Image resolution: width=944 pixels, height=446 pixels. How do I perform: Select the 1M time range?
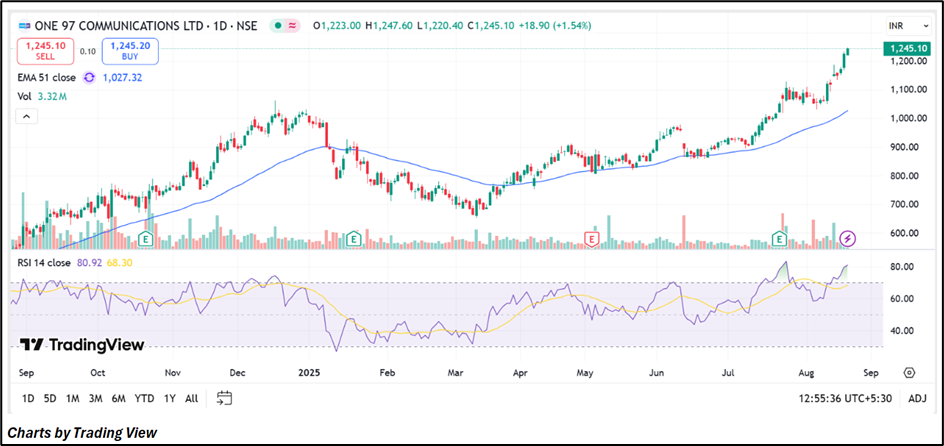coord(73,398)
